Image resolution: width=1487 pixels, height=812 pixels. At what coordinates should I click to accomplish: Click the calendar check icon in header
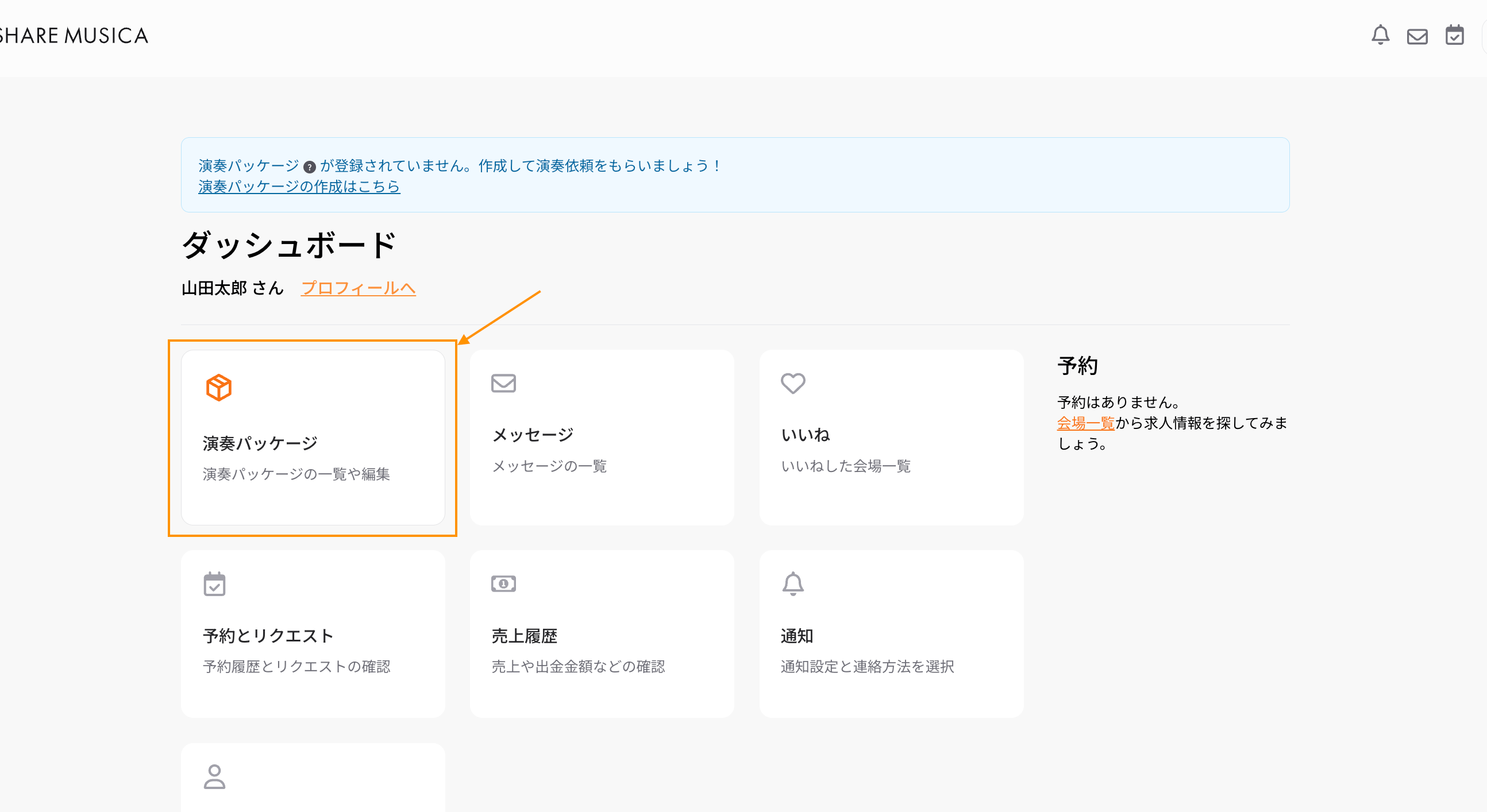[x=1454, y=36]
